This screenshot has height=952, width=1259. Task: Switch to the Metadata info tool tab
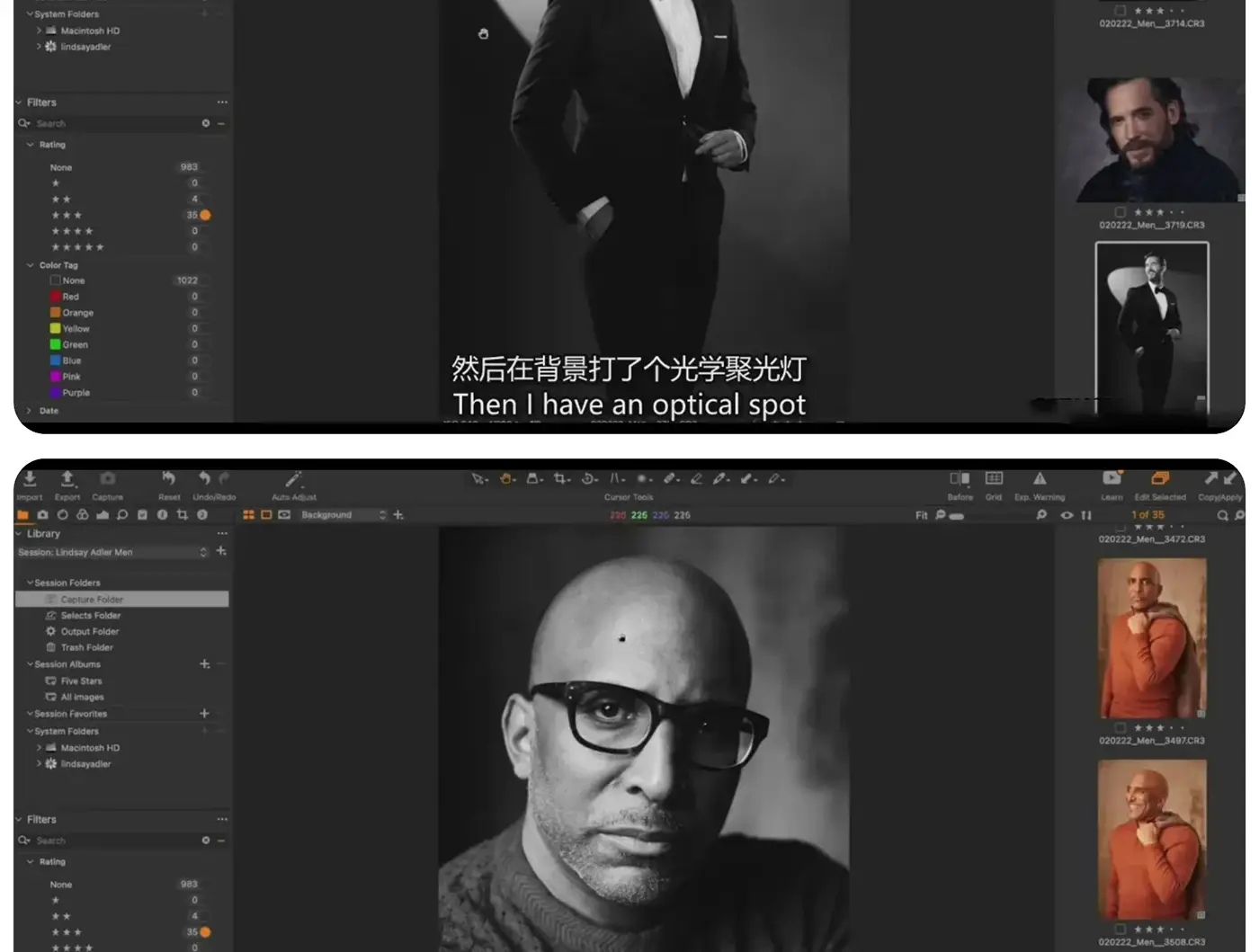pos(162,515)
